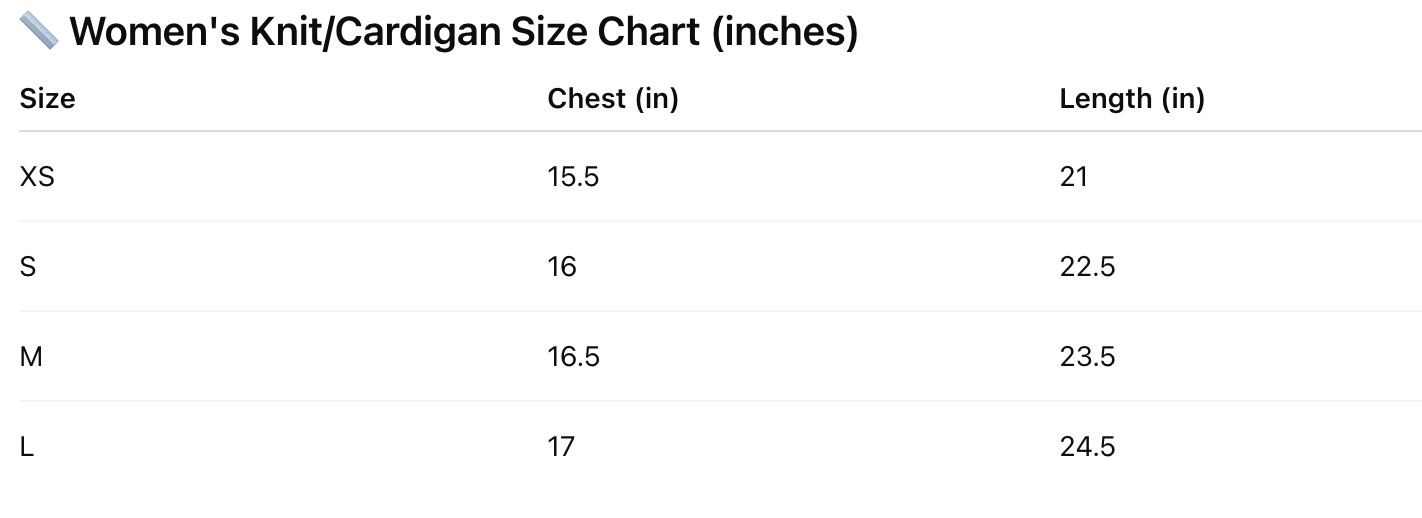The width and height of the screenshot is (1422, 518).
Task: Click the M size row label
Action: click(x=31, y=357)
